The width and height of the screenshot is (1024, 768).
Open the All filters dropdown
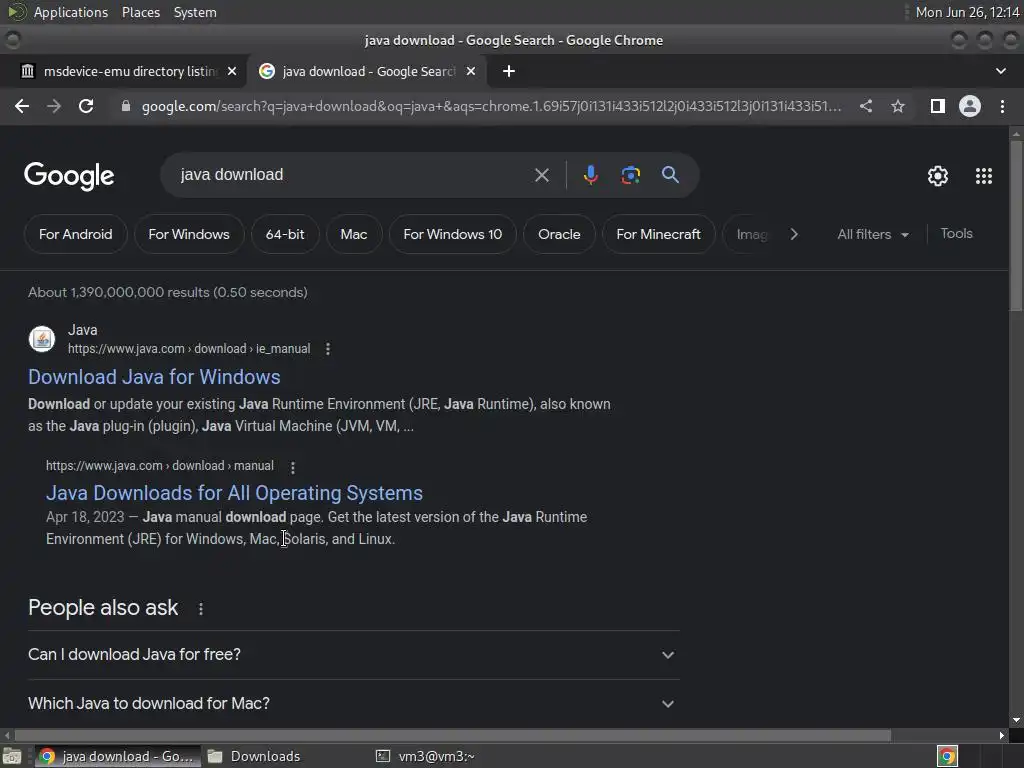pos(872,234)
